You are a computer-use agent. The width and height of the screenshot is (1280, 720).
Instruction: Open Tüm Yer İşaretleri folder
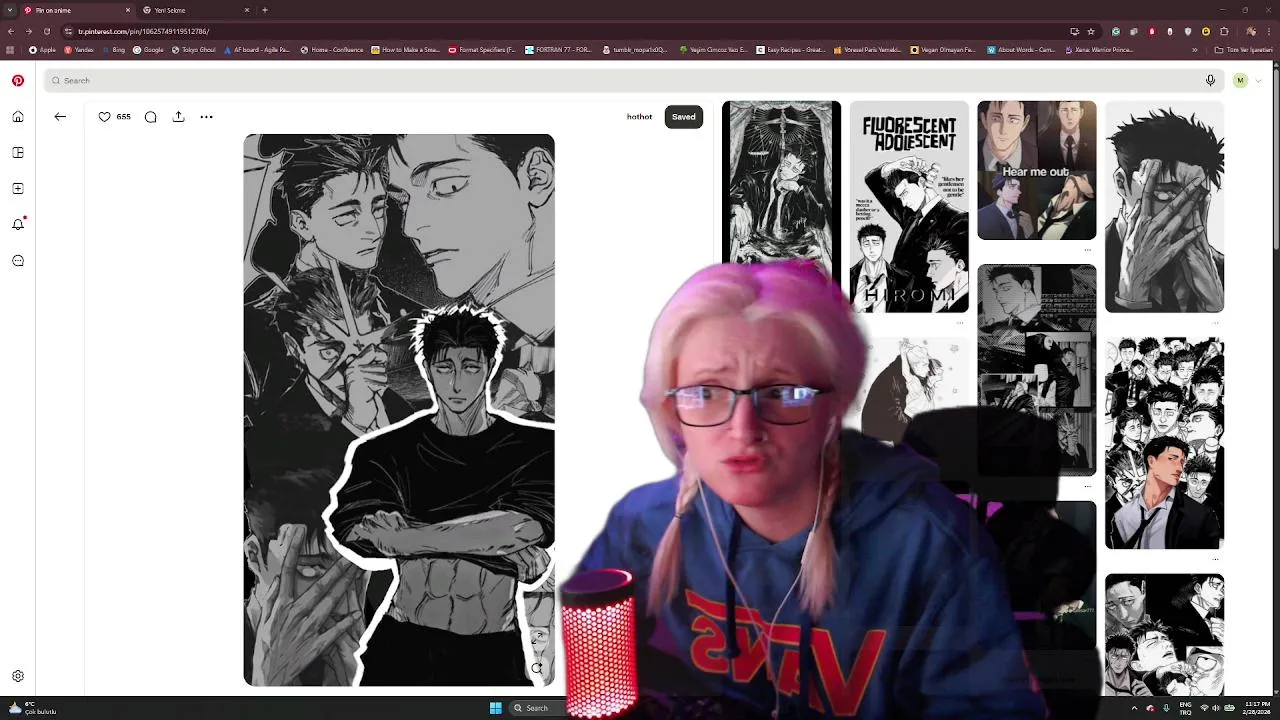[x=1244, y=50]
